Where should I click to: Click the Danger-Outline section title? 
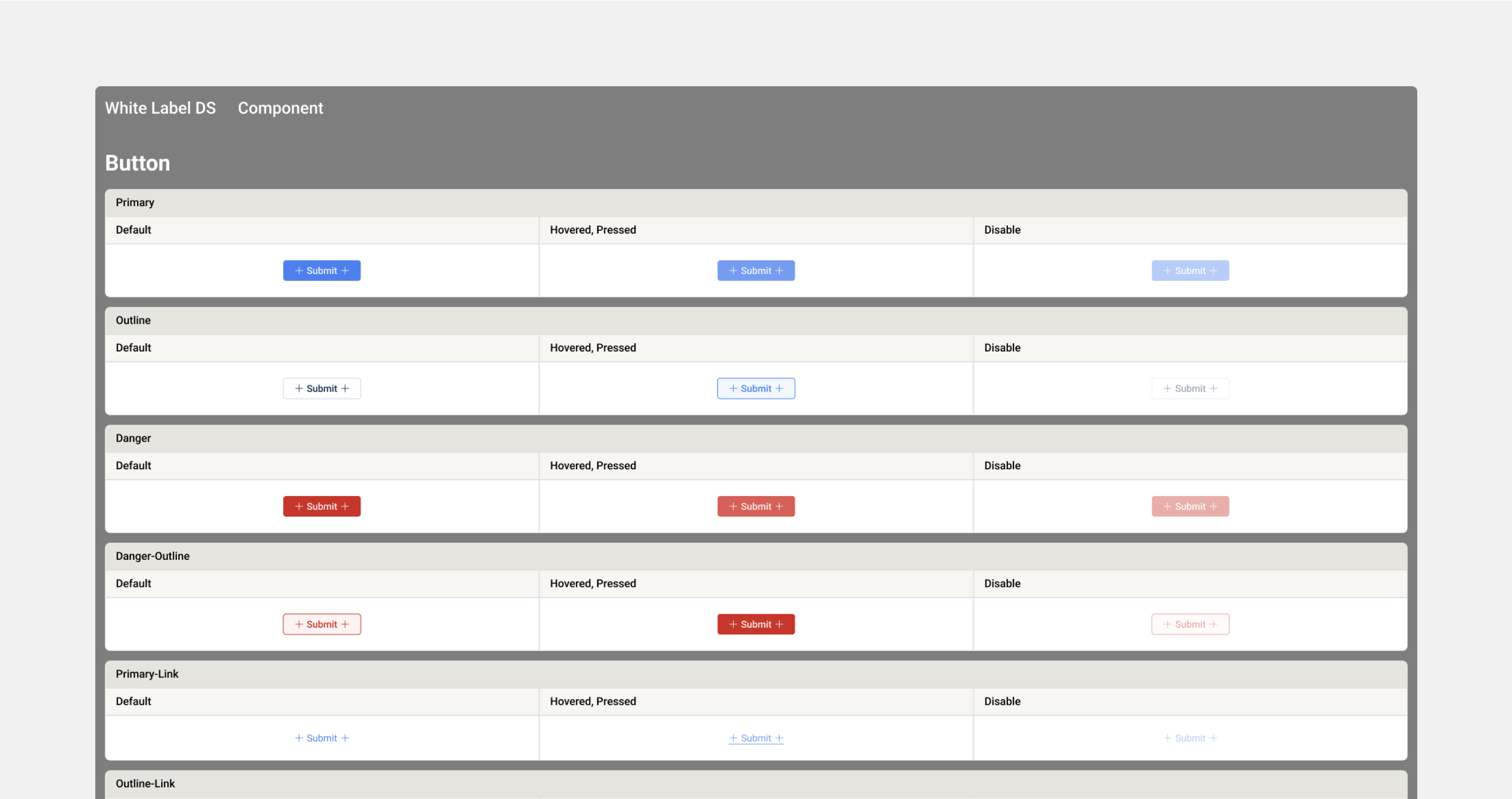[153, 556]
